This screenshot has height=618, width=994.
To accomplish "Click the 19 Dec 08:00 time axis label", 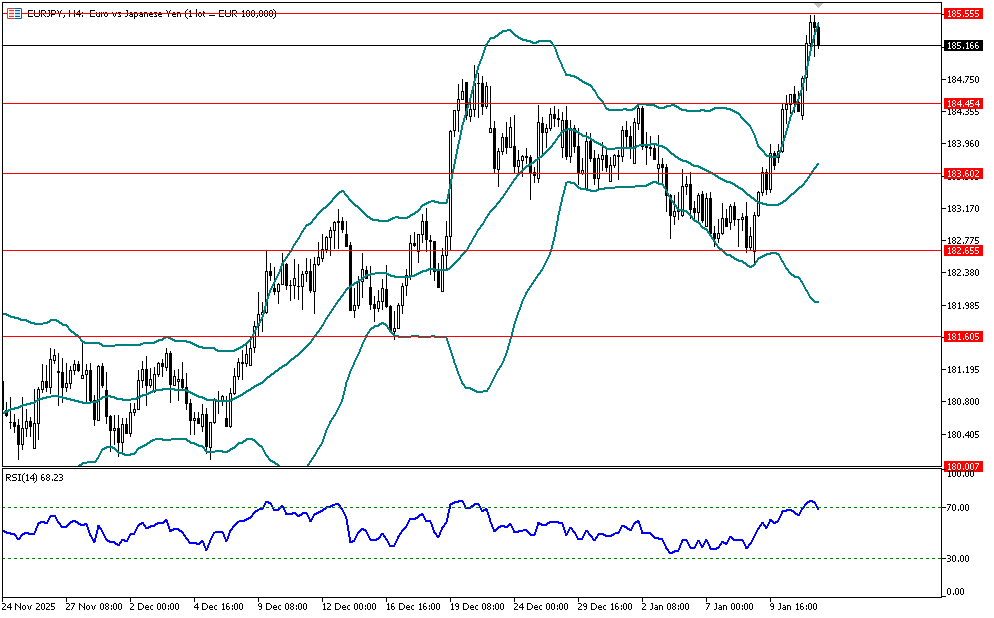I will [x=476, y=606].
